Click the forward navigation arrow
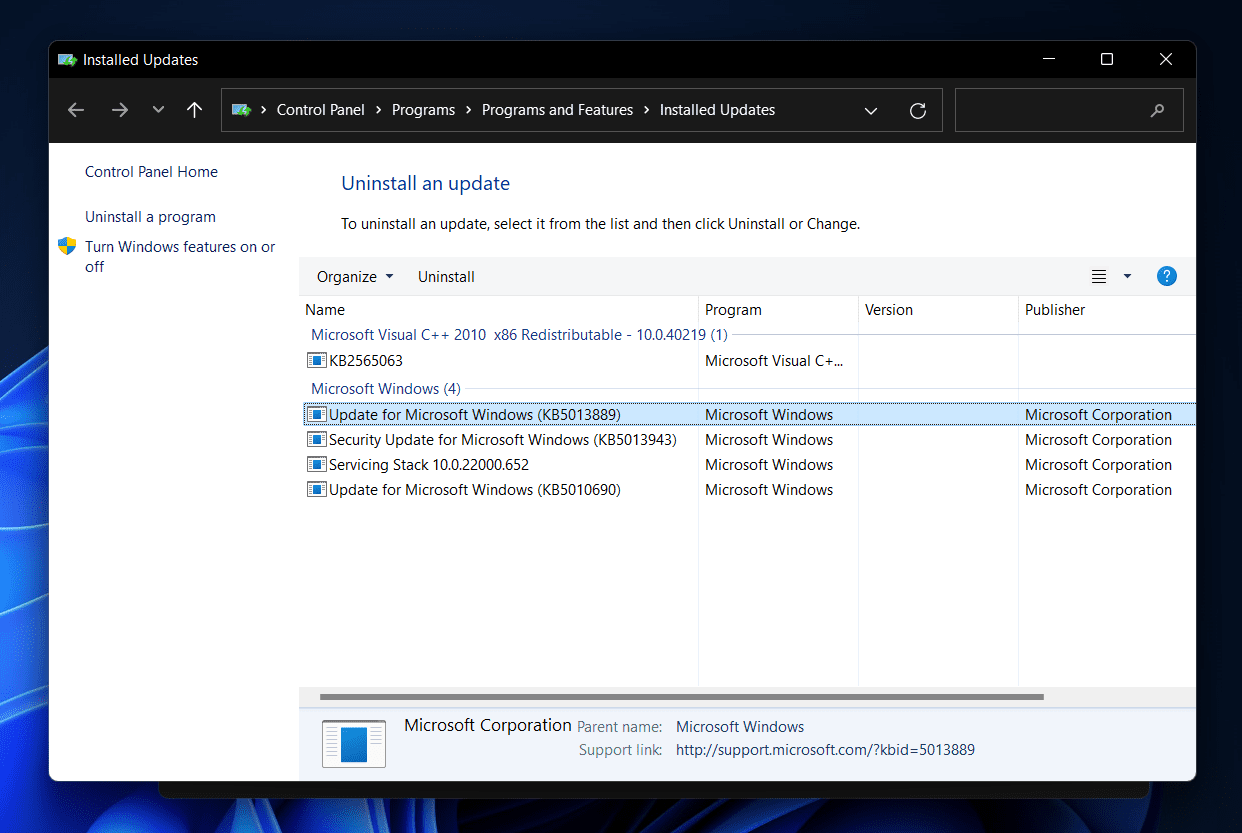 tap(119, 110)
